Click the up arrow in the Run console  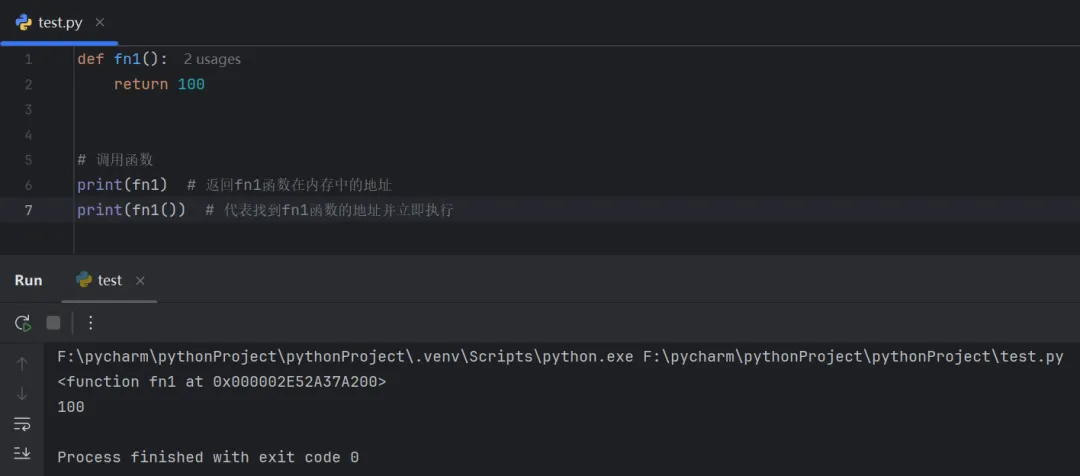click(x=22, y=364)
